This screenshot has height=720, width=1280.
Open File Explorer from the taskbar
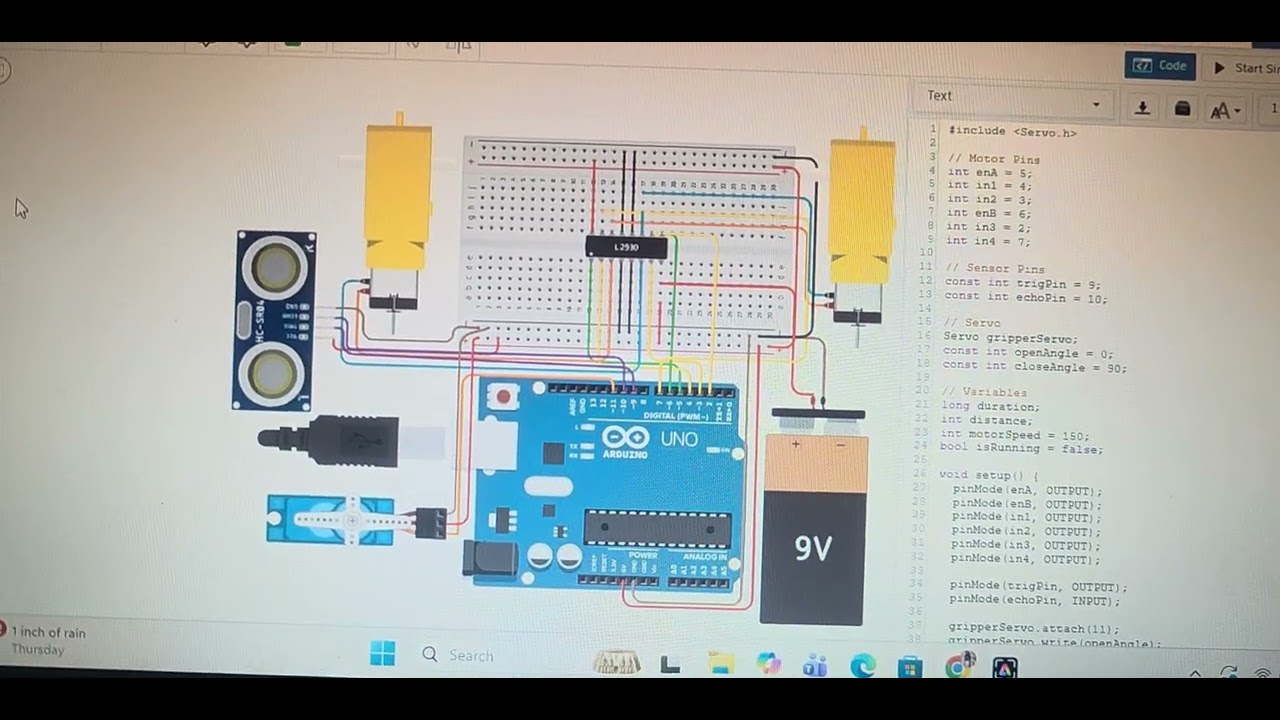click(x=720, y=663)
